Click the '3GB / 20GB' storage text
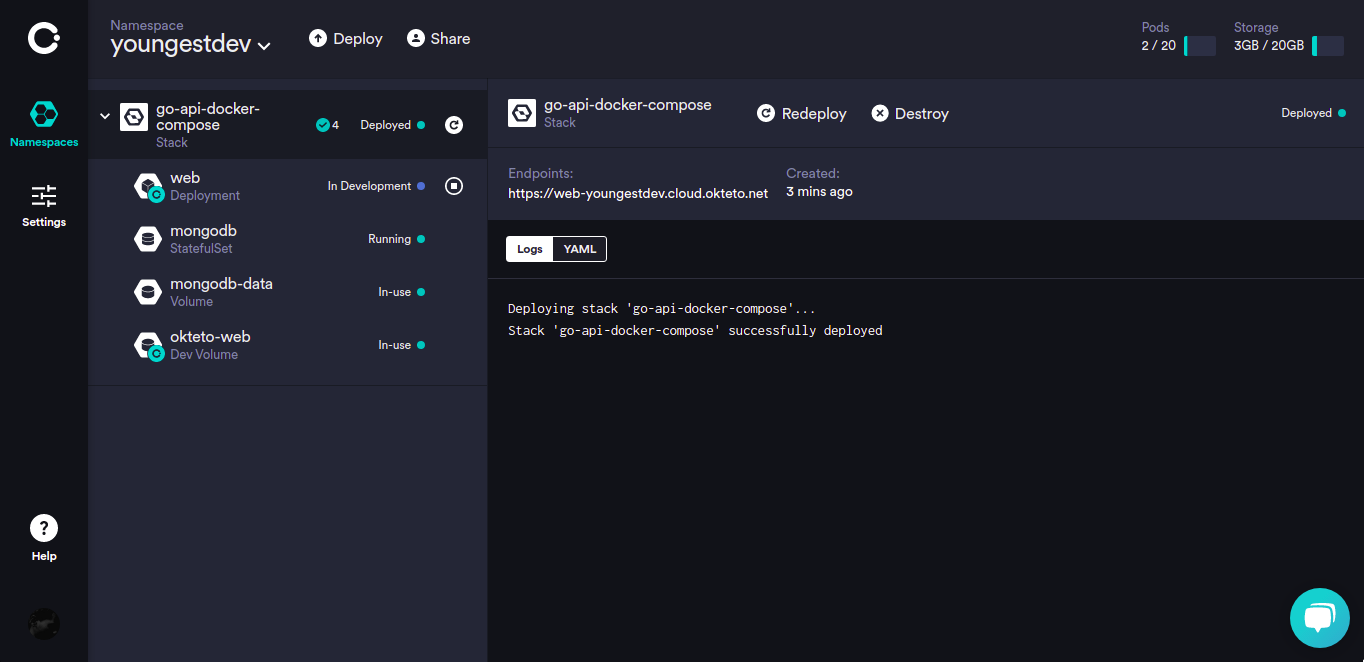This screenshot has width=1364, height=662. [1269, 46]
